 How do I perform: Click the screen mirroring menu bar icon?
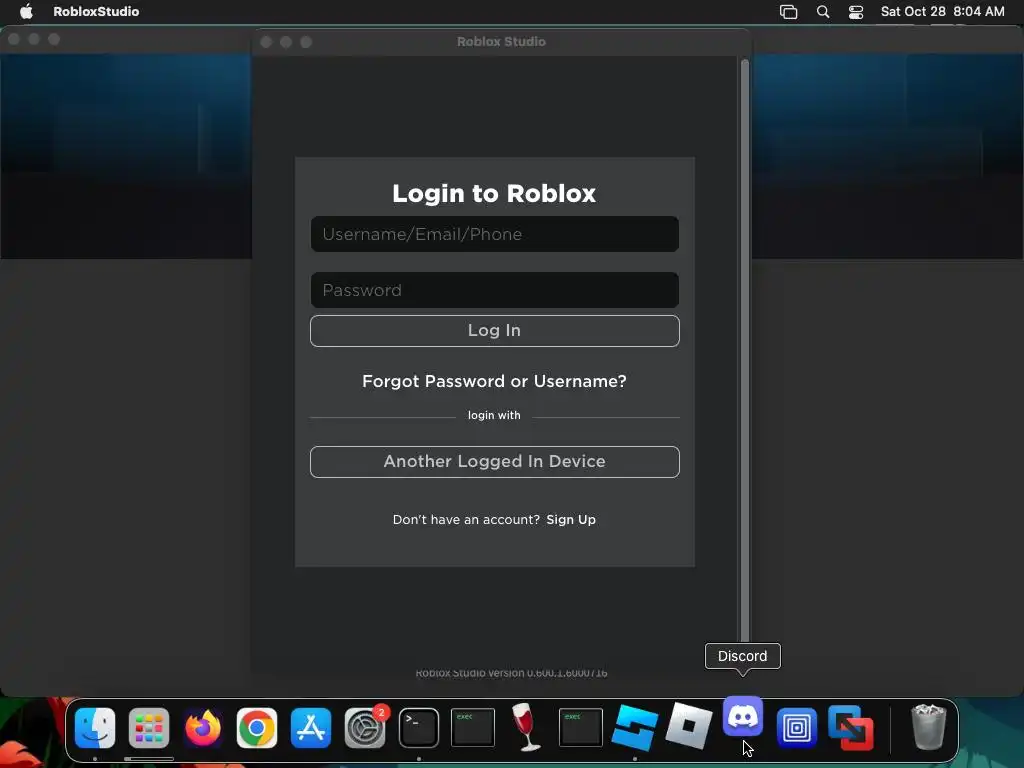(x=788, y=12)
